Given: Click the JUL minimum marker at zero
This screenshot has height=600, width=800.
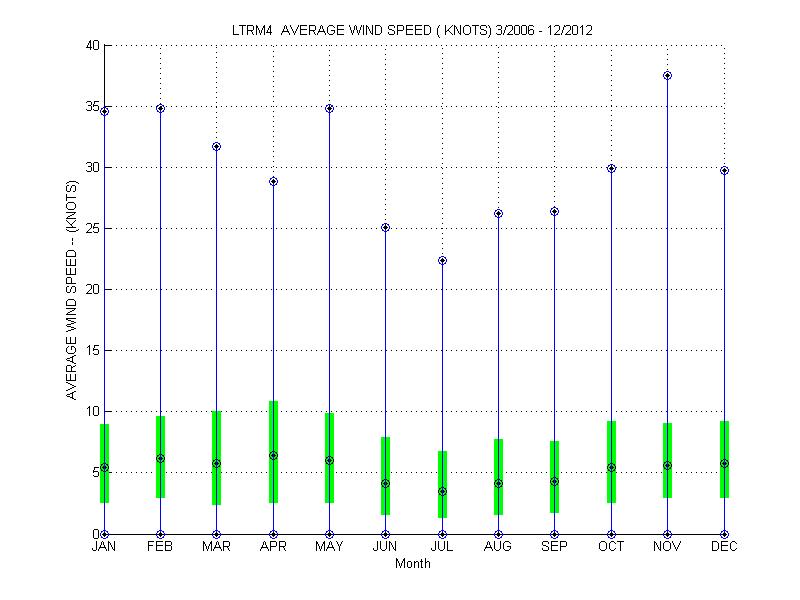Looking at the screenshot, I should [442, 534].
